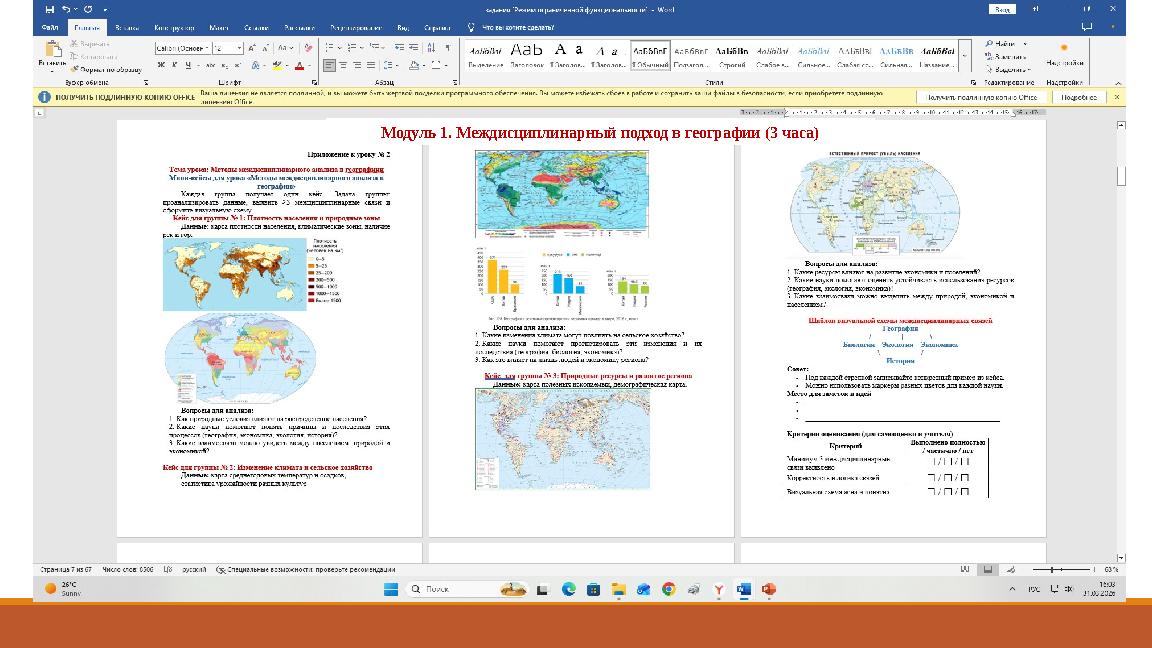Toggle bold formatting

(x=160, y=65)
